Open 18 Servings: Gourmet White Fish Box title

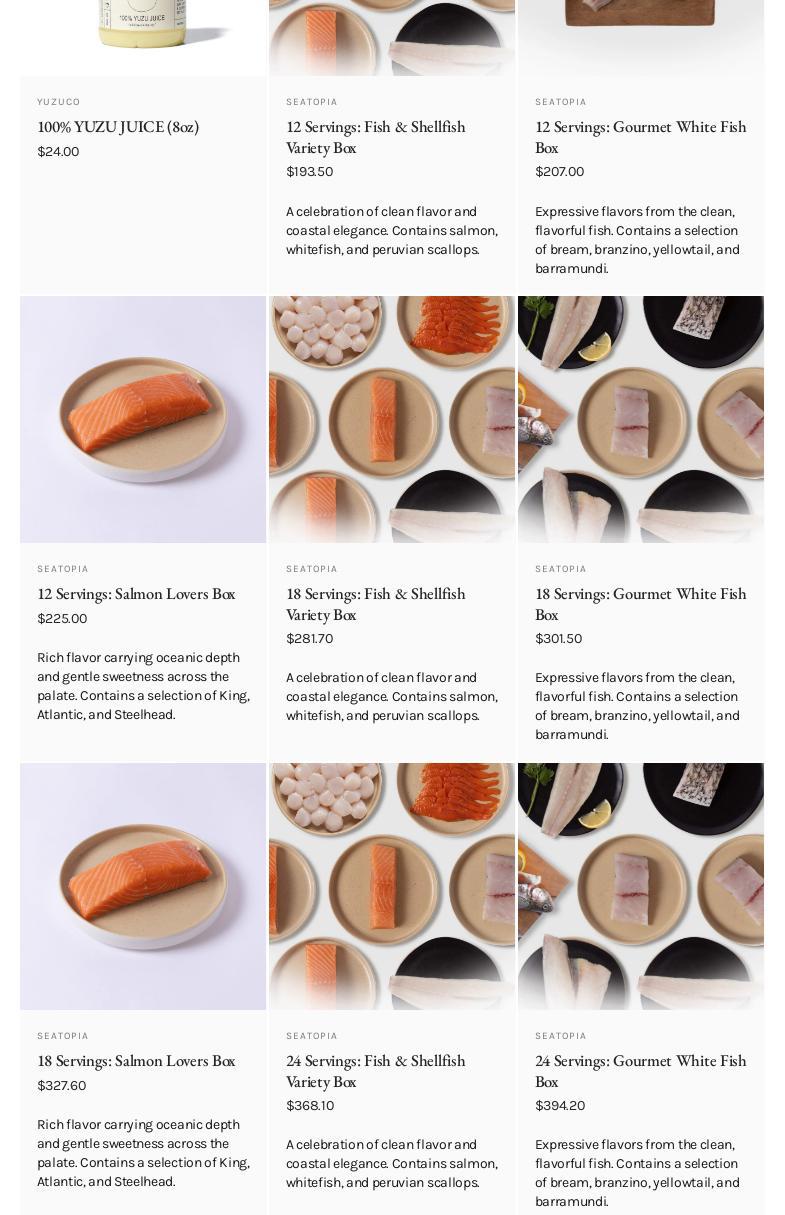[x=640, y=604]
